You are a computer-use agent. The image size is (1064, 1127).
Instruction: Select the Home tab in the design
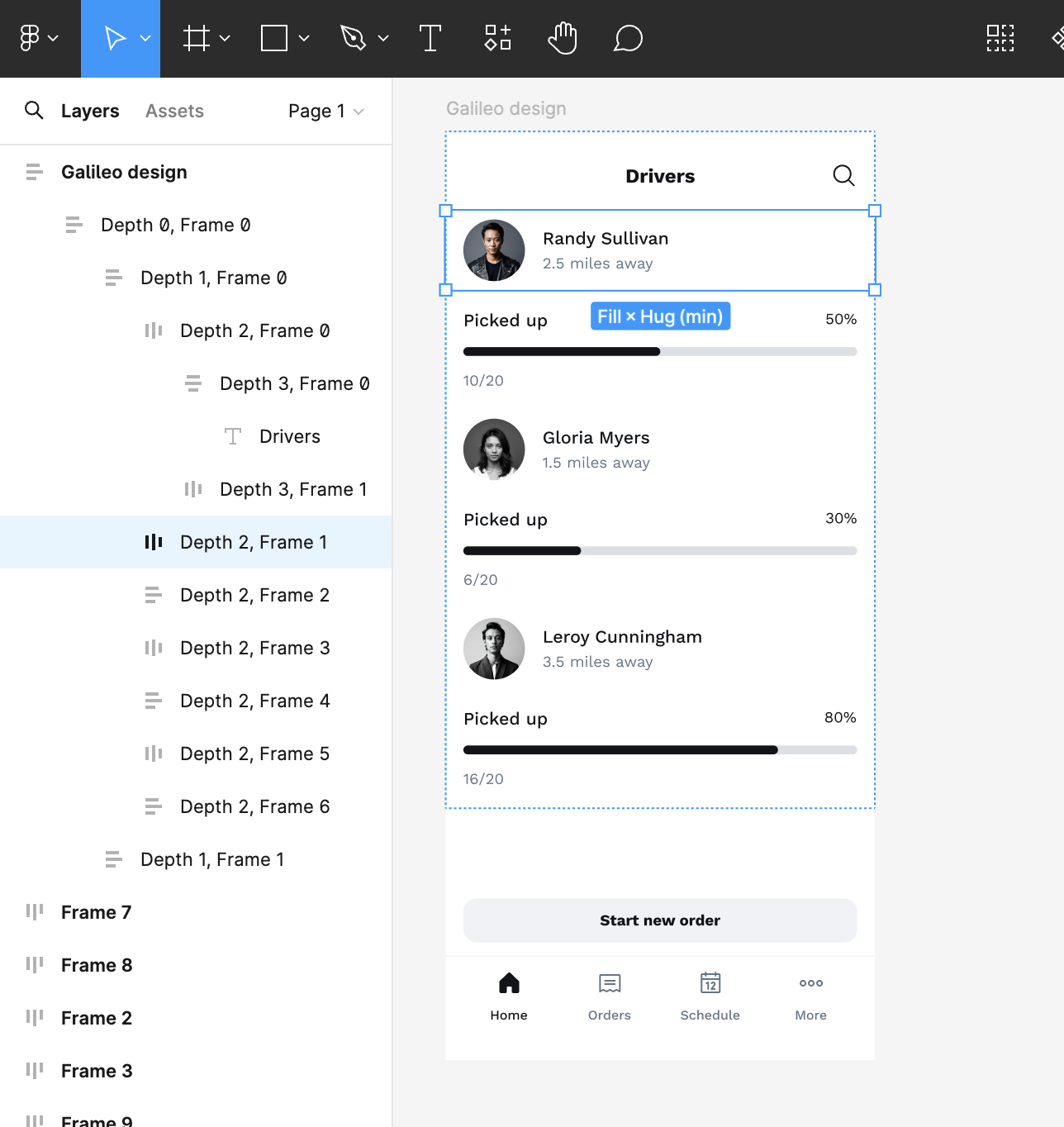coord(509,995)
